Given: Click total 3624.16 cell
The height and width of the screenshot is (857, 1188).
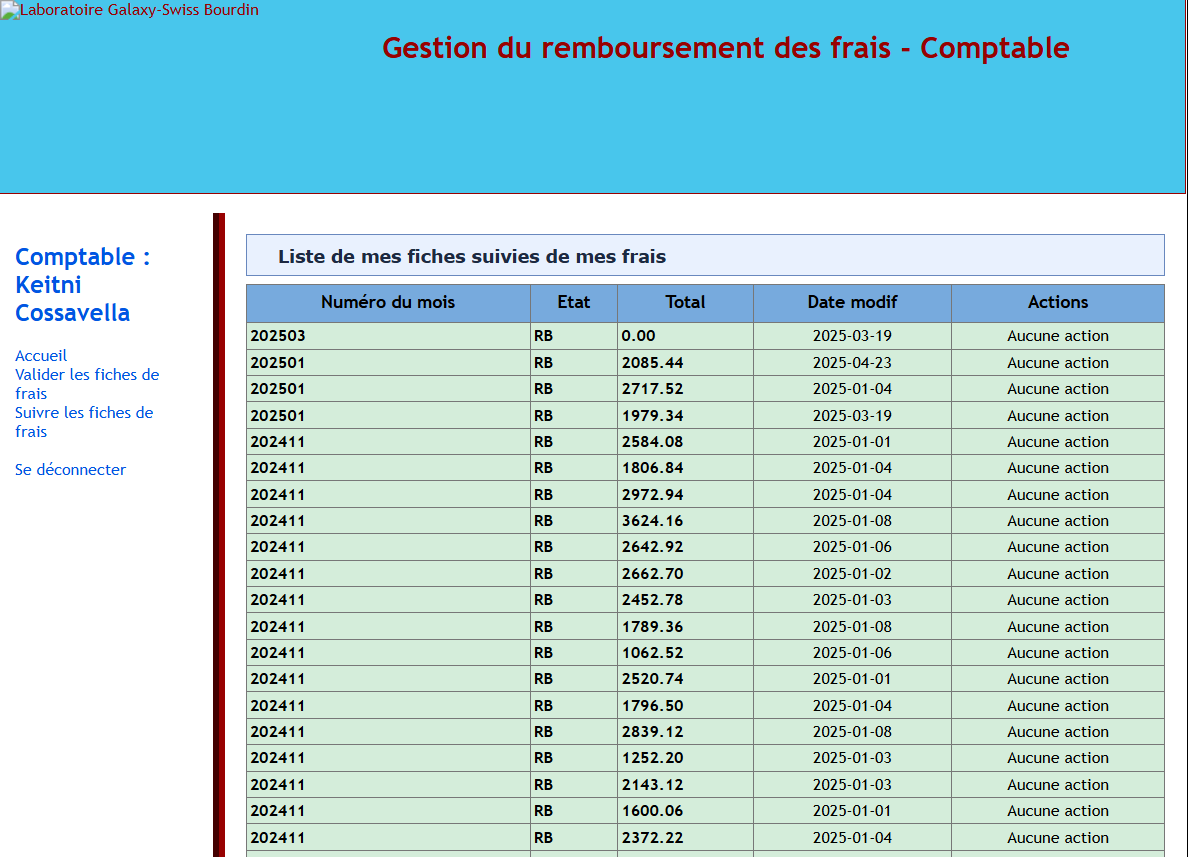Looking at the screenshot, I should [x=686, y=521].
